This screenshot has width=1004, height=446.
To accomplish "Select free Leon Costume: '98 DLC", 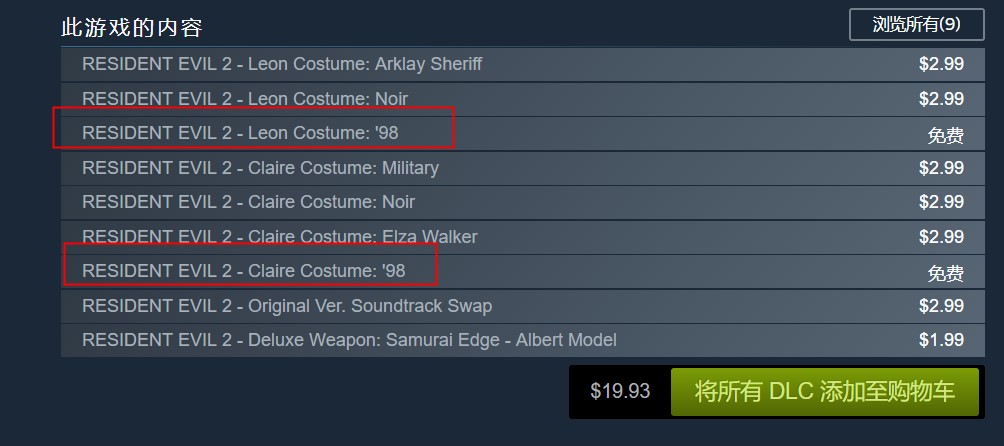I will 522,134.
